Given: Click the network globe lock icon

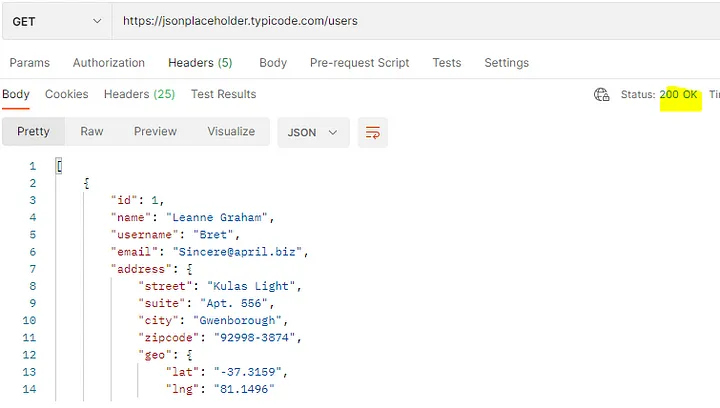Looking at the screenshot, I should coord(602,95).
